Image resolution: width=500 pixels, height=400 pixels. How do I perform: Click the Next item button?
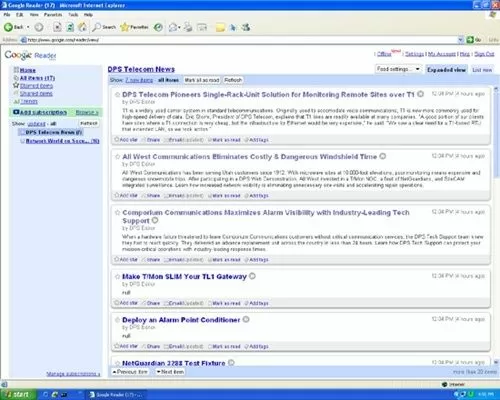point(170,372)
